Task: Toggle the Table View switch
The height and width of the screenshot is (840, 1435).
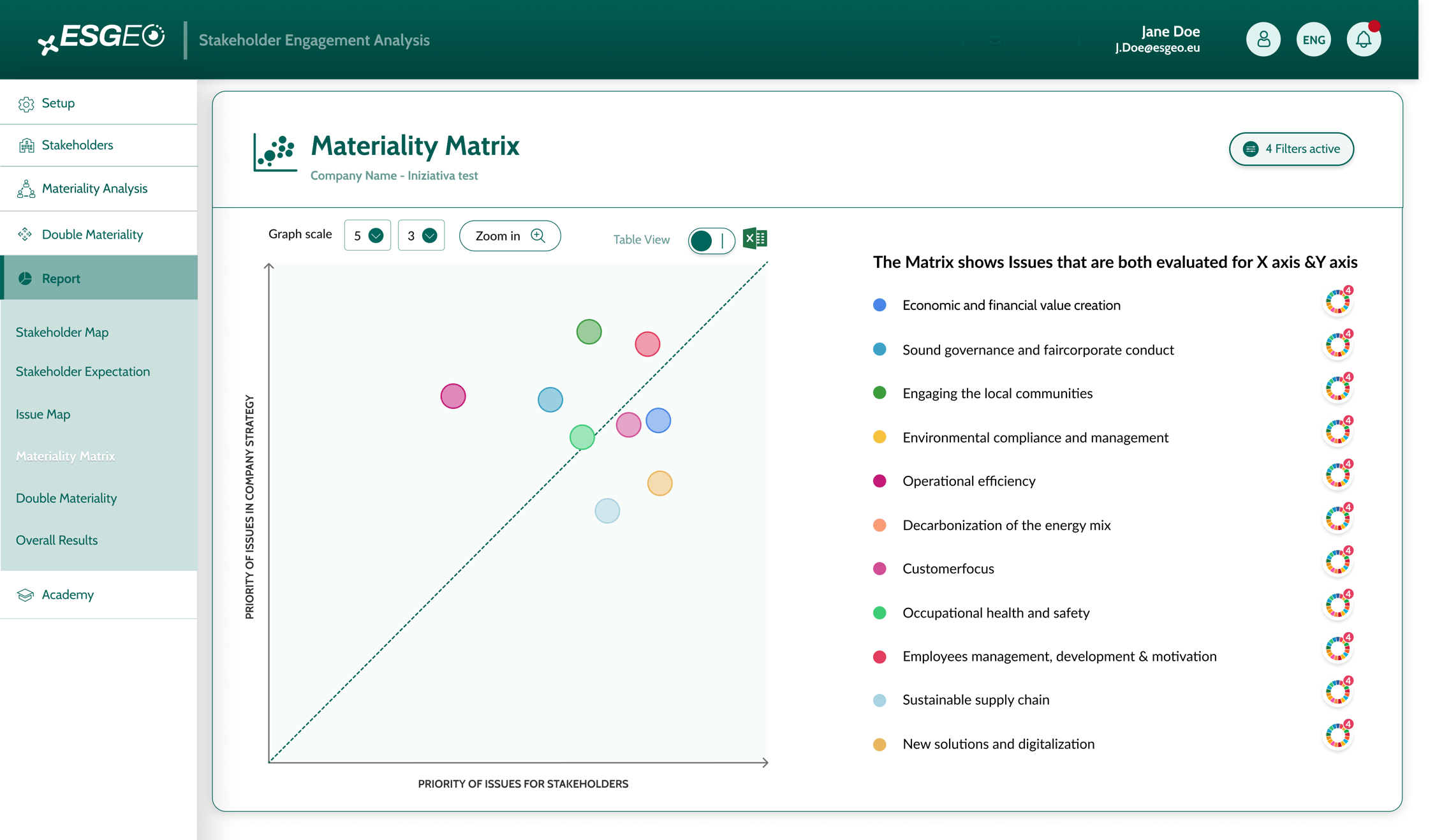Action: click(x=711, y=240)
